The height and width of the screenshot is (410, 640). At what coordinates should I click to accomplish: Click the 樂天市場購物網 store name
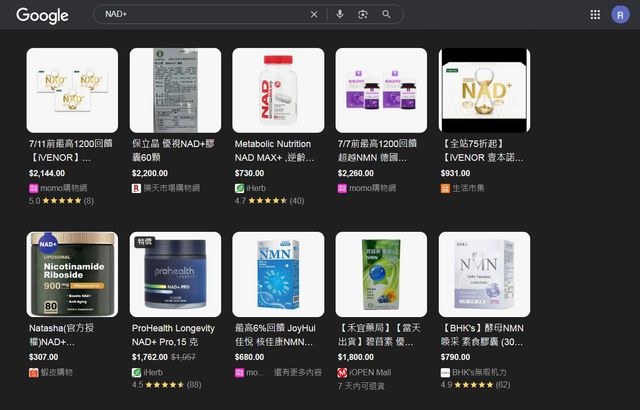coord(171,188)
